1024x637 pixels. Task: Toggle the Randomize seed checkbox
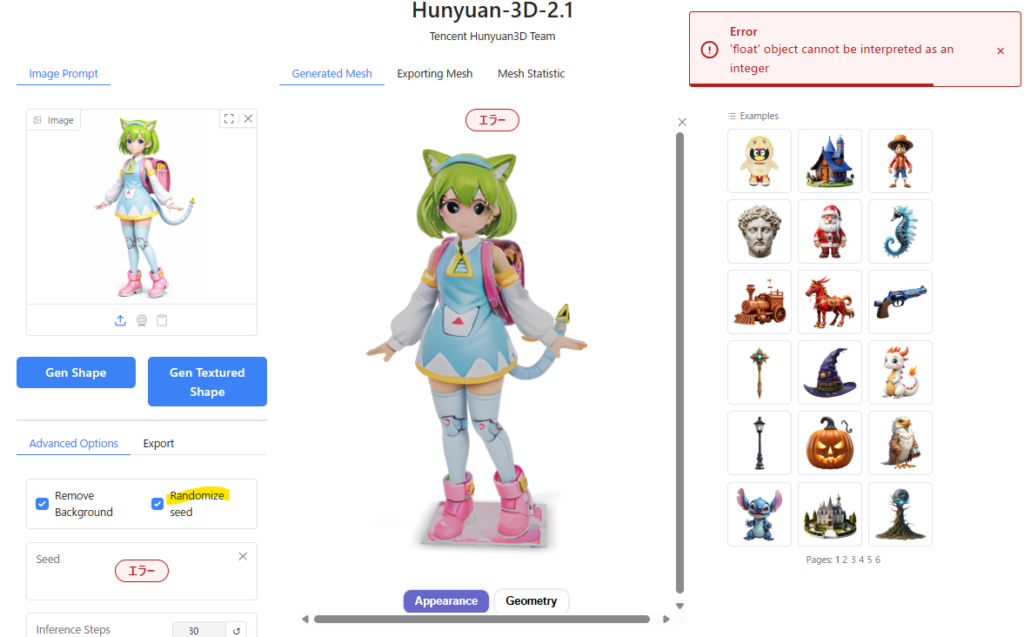pyautogui.click(x=157, y=504)
